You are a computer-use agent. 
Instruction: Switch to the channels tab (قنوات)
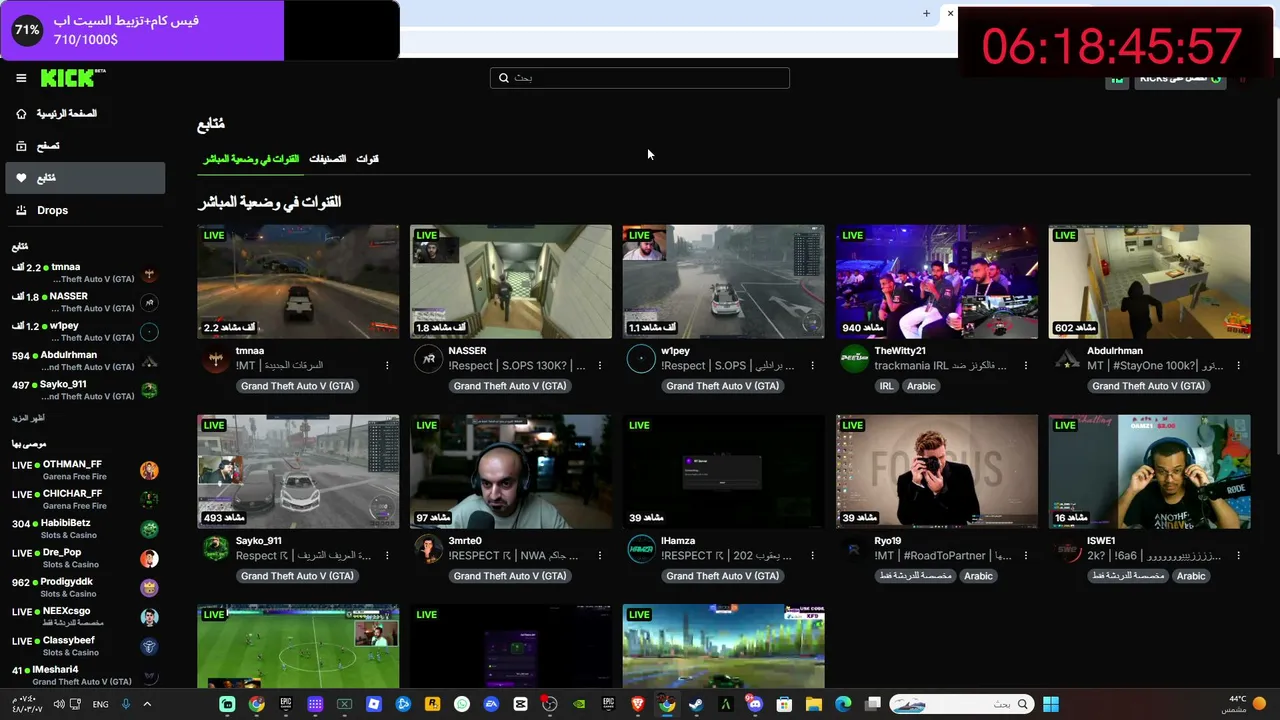(x=367, y=159)
